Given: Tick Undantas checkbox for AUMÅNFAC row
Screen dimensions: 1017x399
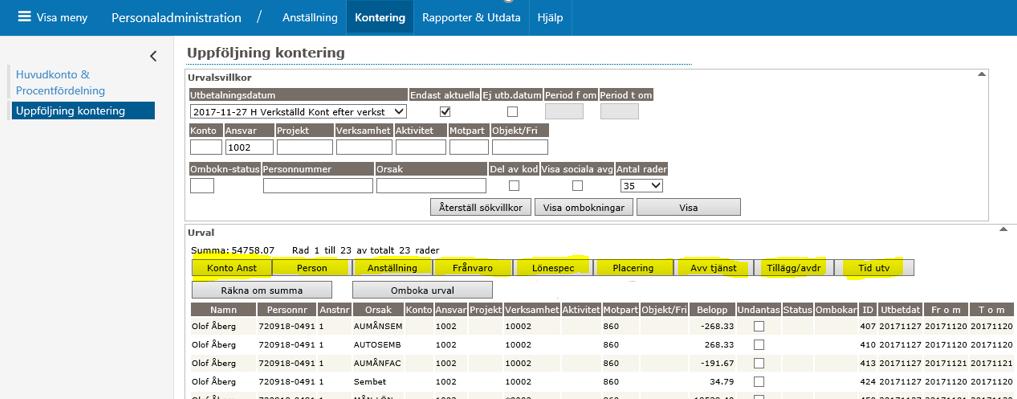Looking at the screenshot, I should [x=759, y=363].
